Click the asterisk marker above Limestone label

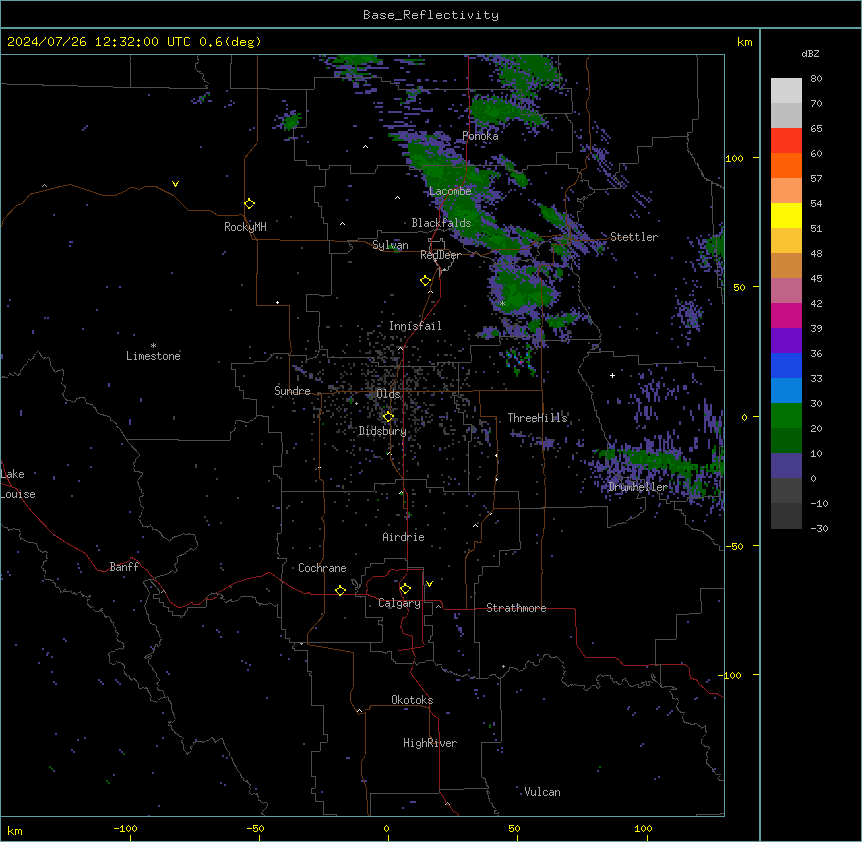[x=153, y=346]
